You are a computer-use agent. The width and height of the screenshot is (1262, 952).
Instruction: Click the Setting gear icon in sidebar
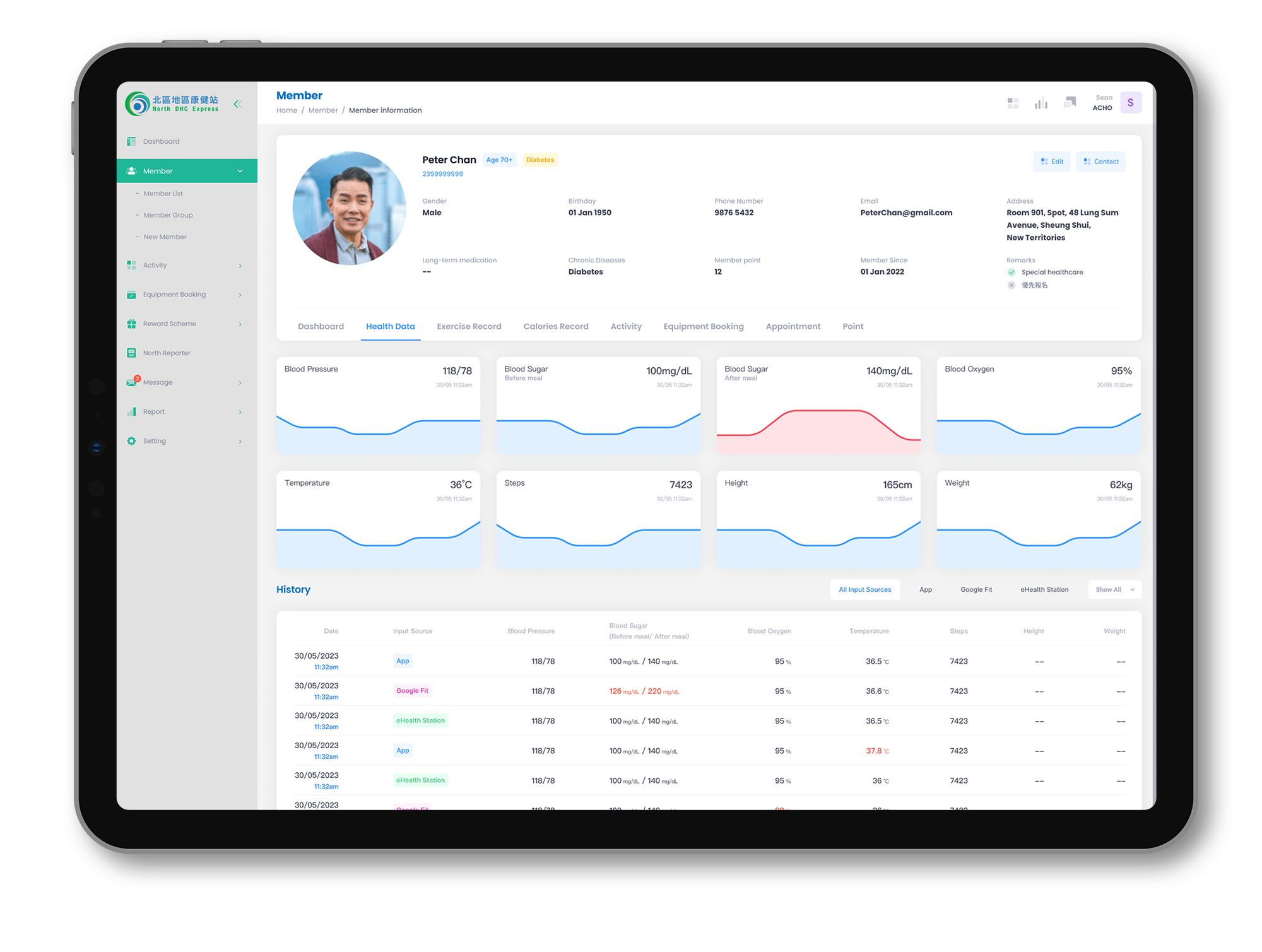(131, 441)
